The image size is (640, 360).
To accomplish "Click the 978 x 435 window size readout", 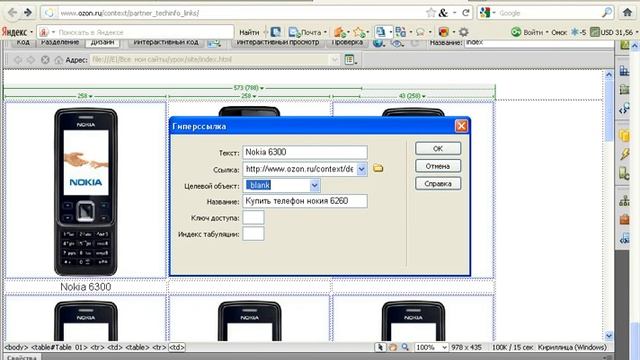I will click(467, 347).
